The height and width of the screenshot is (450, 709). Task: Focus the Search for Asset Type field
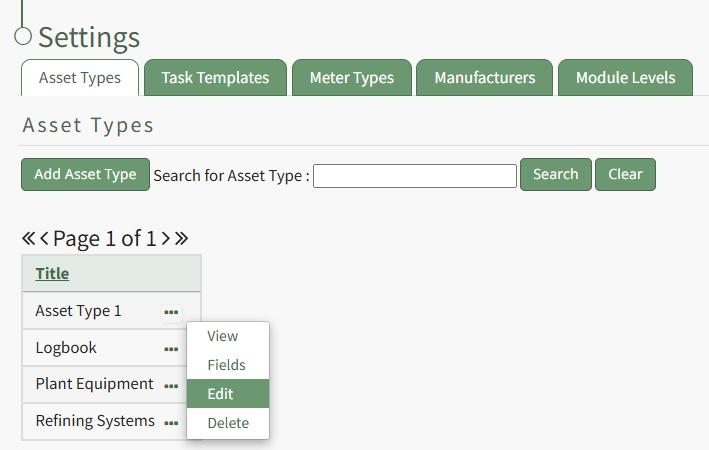pos(414,176)
